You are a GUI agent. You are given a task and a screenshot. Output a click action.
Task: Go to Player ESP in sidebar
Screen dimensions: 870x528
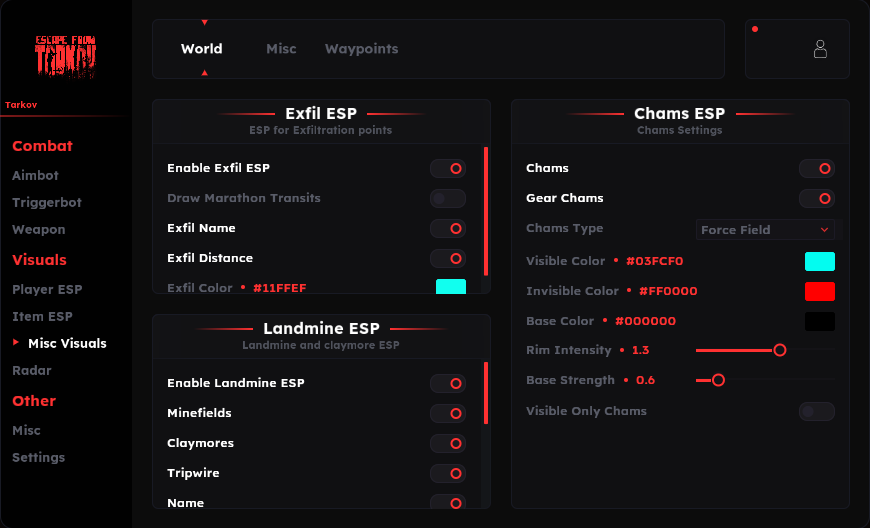point(47,290)
